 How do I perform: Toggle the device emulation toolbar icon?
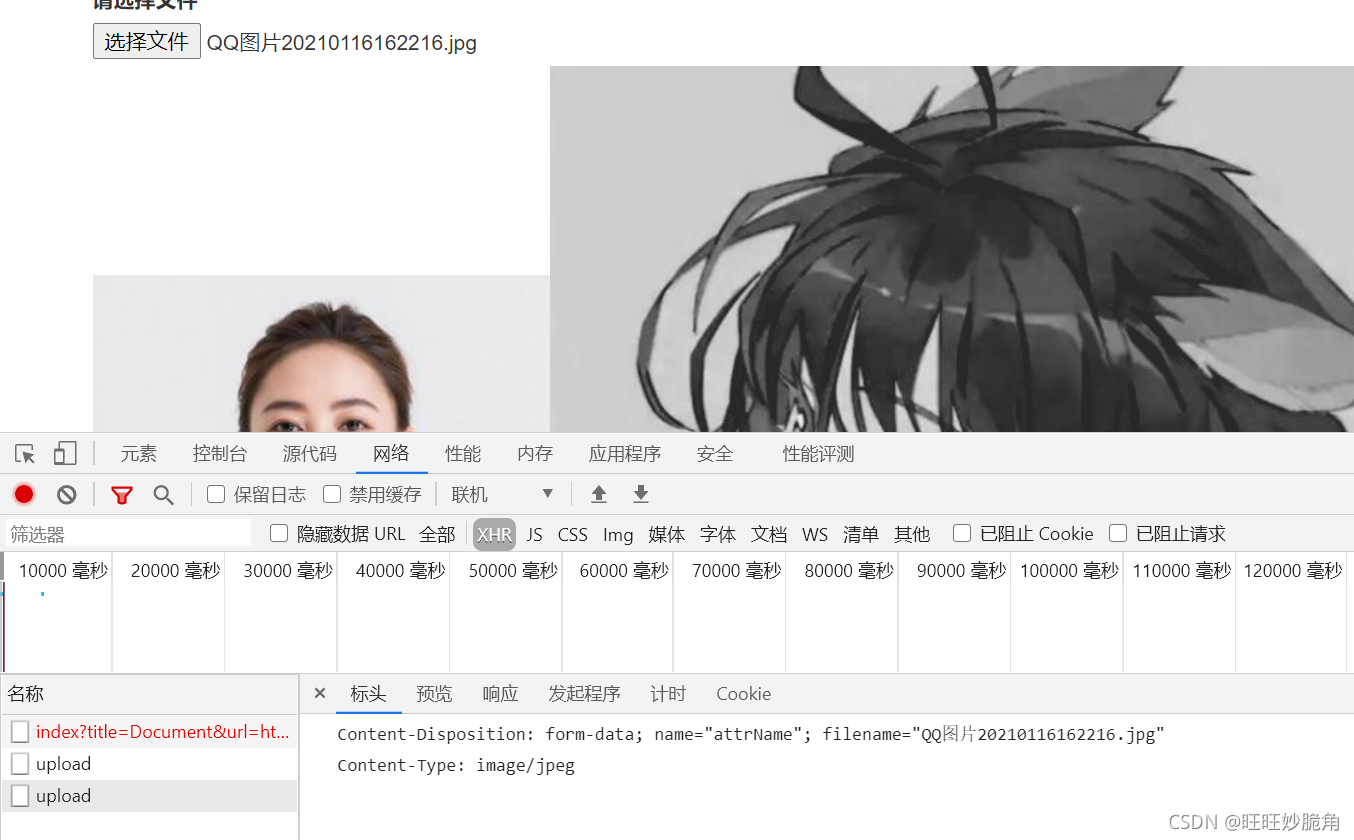[x=65, y=454]
